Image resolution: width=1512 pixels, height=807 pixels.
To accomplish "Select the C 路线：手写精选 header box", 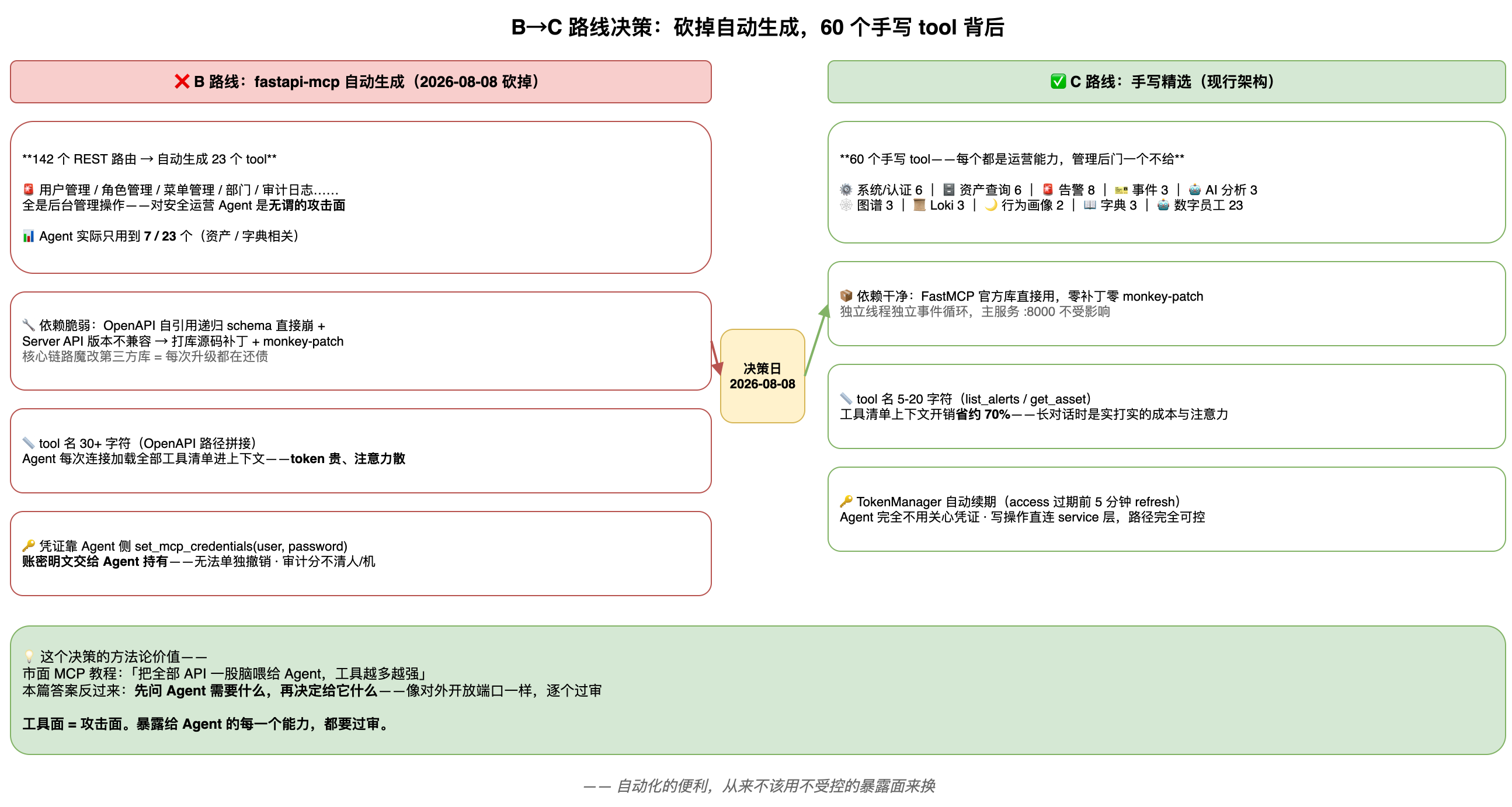I will pyautogui.click(x=1166, y=82).
